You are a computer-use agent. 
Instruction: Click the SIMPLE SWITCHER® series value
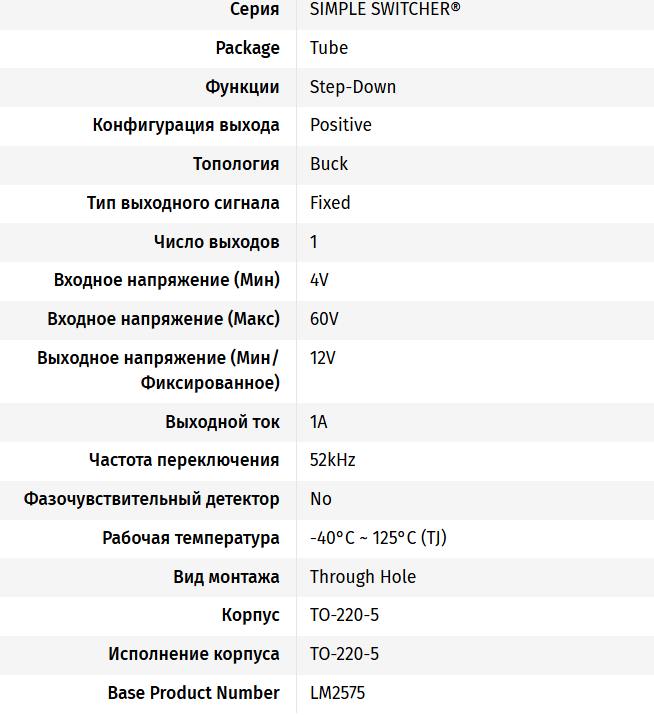[385, 9]
